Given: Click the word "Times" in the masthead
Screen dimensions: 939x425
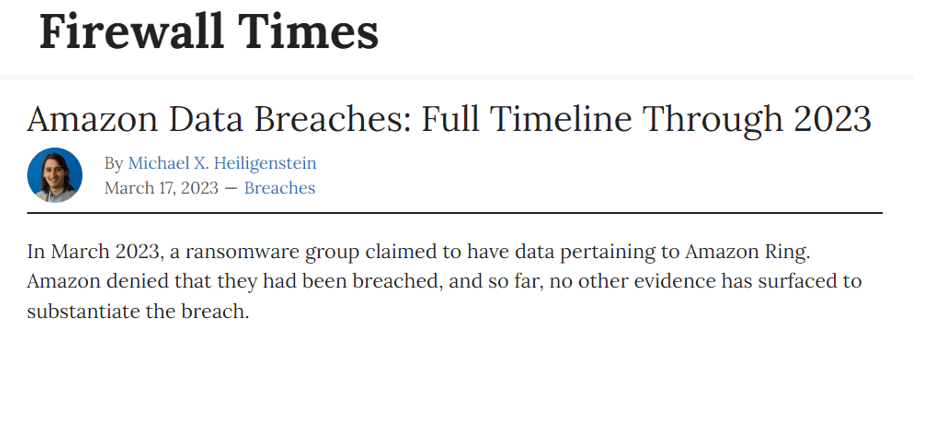Looking at the screenshot, I should click(308, 32).
